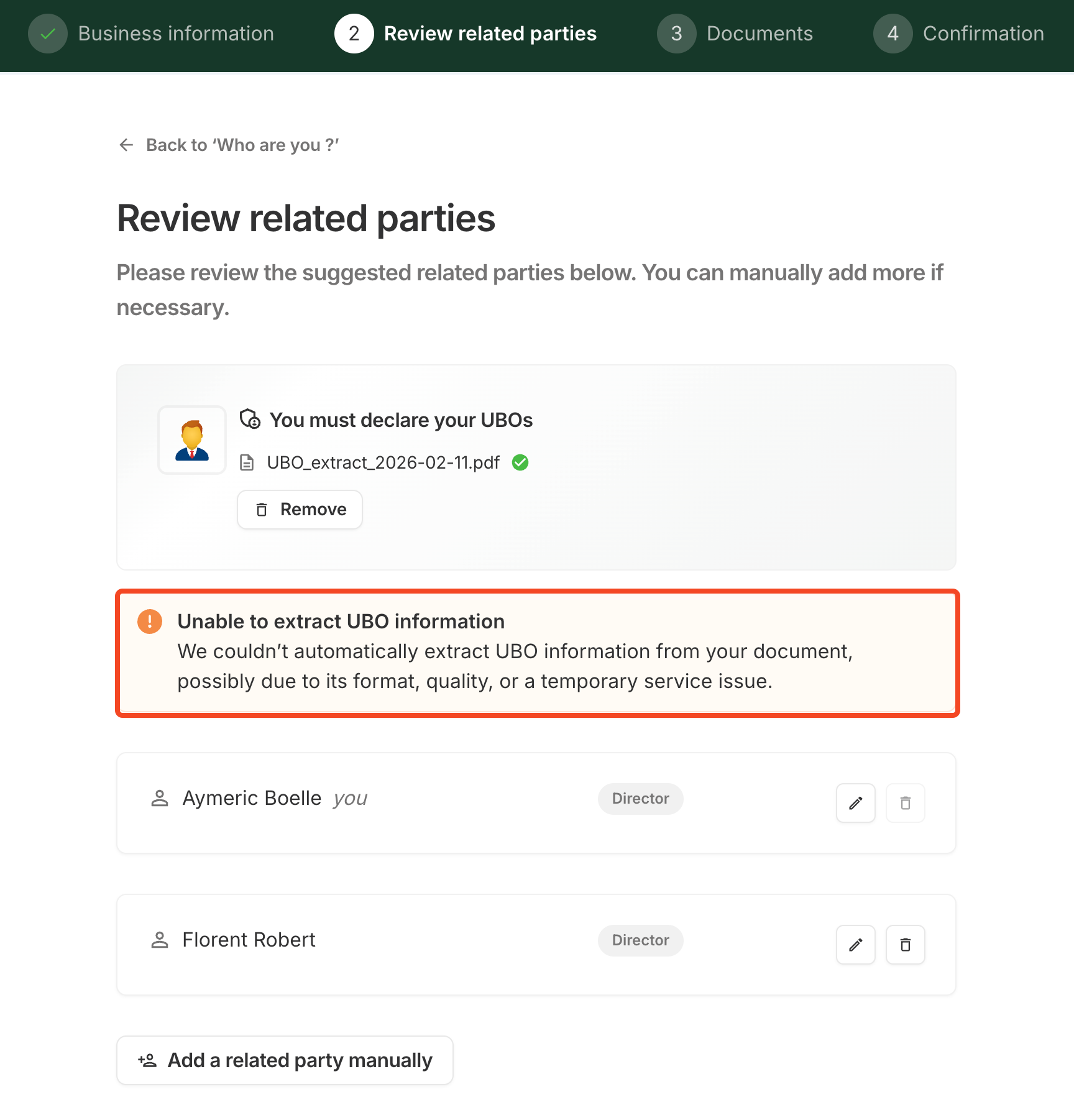Click pencil icon for Florent Robert

pos(855,945)
